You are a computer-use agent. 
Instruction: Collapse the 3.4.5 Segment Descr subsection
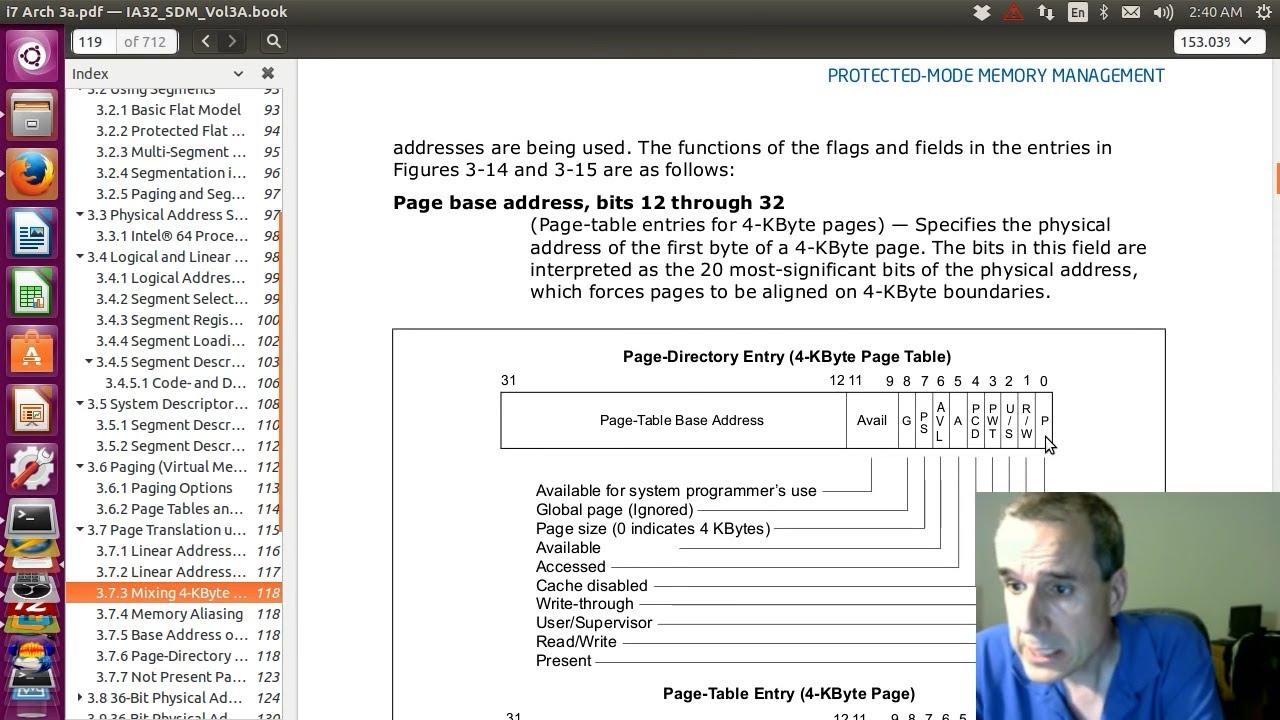[89, 362]
